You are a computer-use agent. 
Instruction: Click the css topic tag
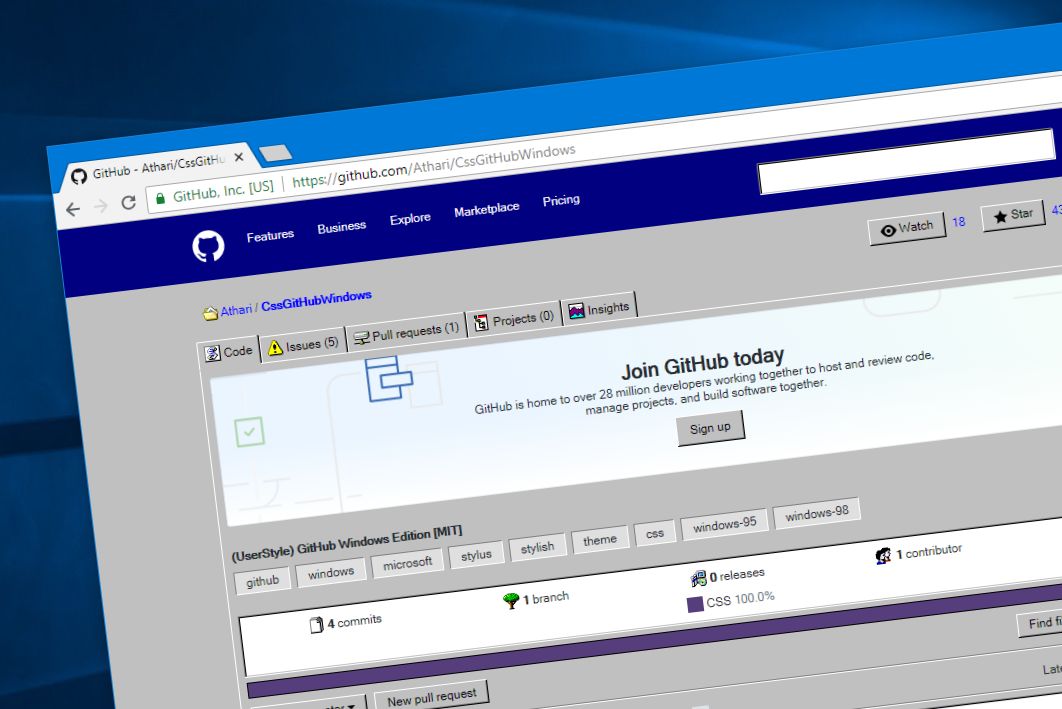click(654, 533)
